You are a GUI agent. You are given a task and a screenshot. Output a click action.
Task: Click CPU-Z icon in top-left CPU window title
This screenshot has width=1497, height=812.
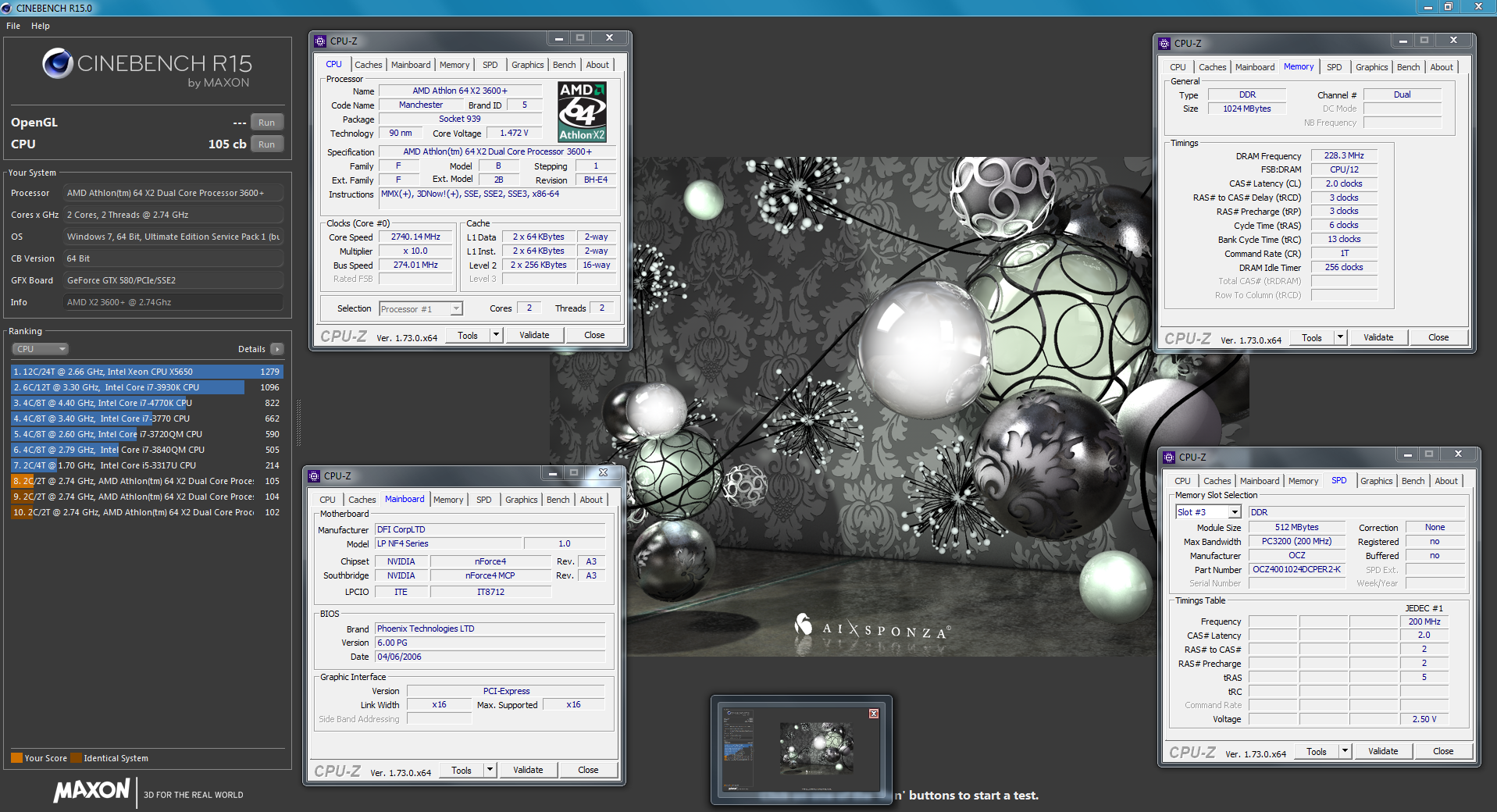pos(320,41)
